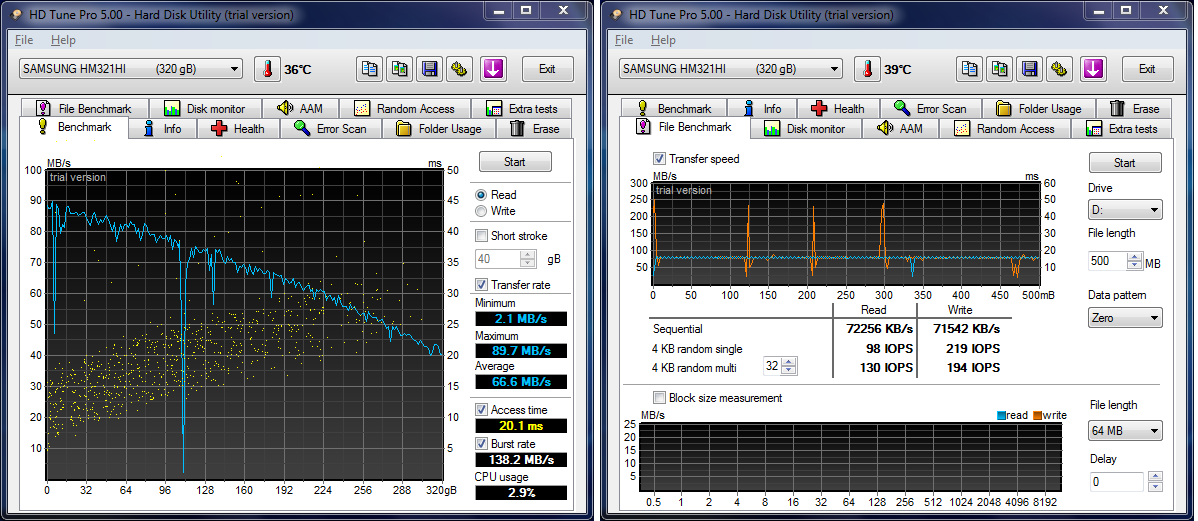Expand the Data pattern Zero dropdown
1198x521 pixels.
pos(1125,318)
